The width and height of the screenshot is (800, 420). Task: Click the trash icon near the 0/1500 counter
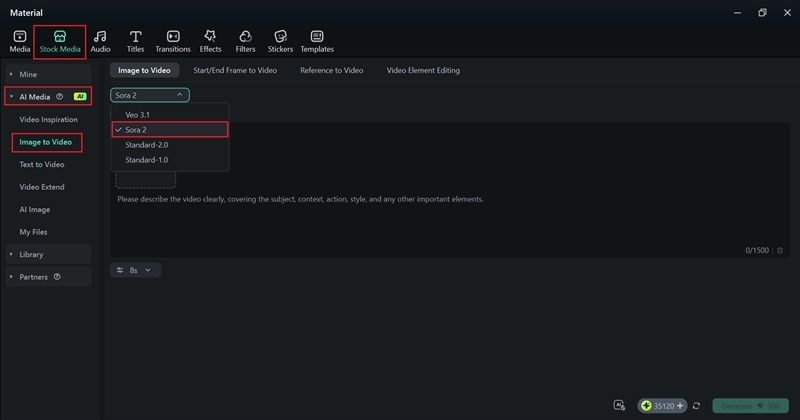click(x=780, y=251)
